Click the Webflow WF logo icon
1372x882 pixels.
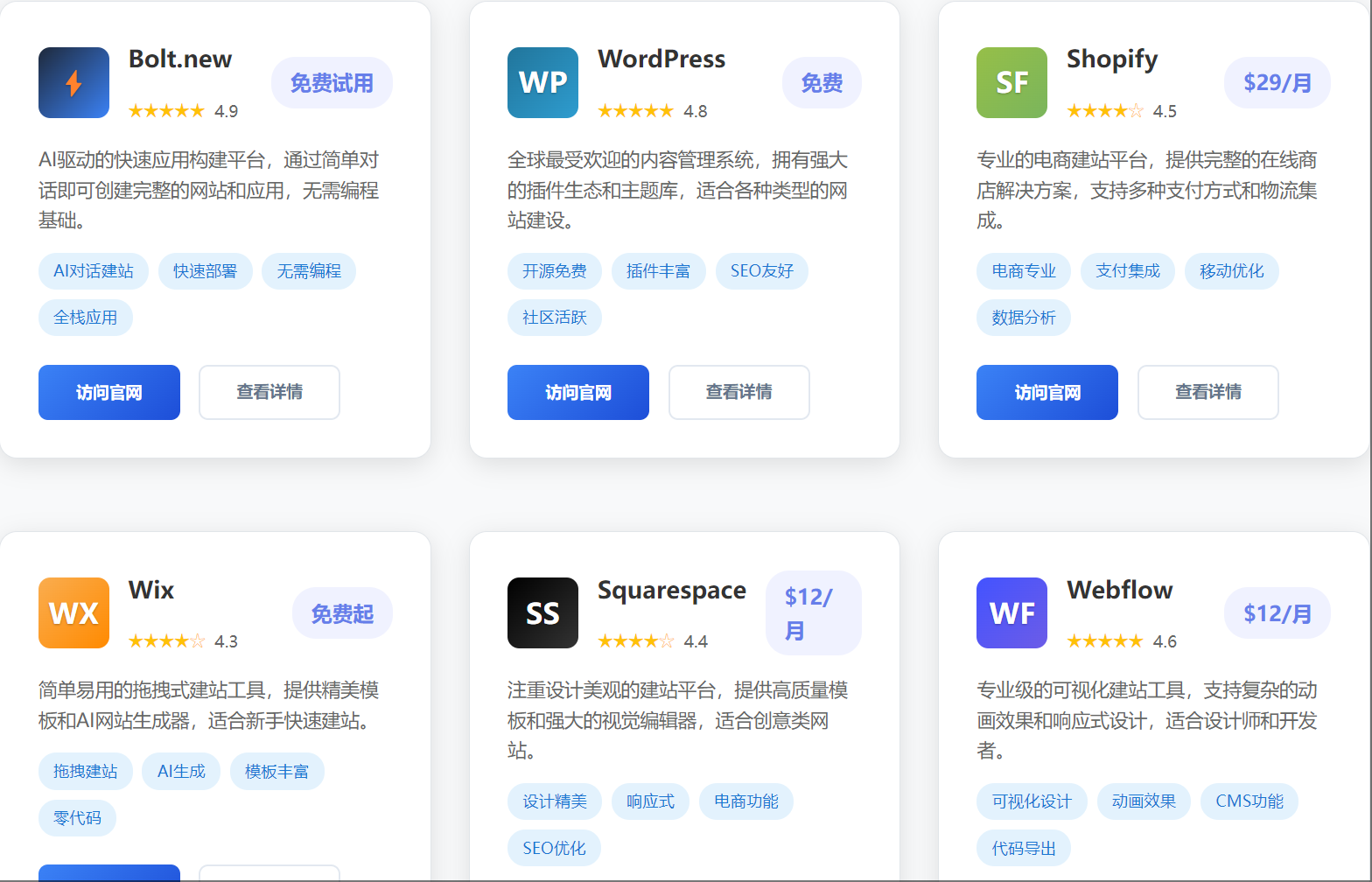(1011, 613)
